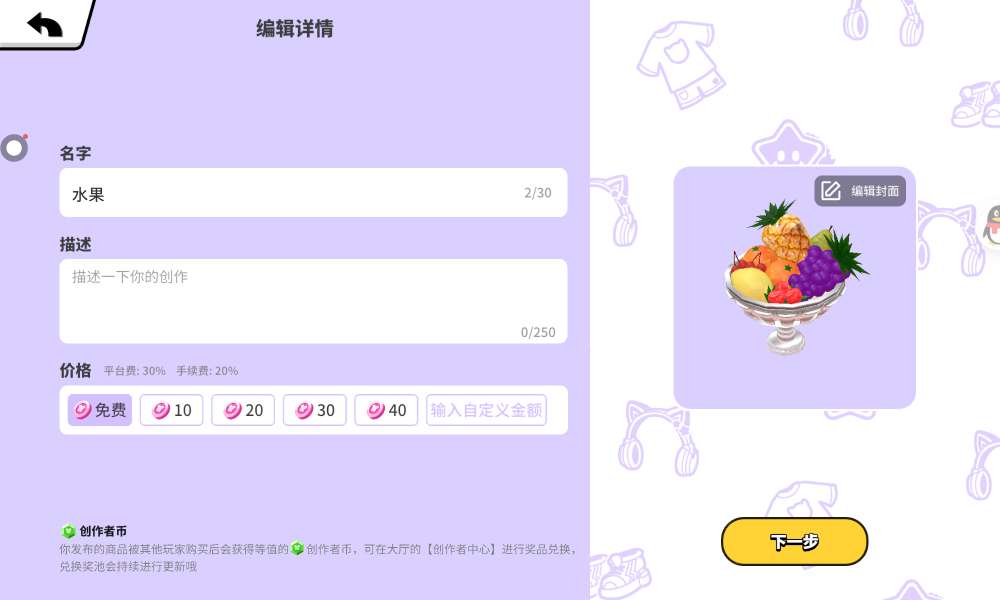Click the pink coin icon on 免费

(83, 410)
